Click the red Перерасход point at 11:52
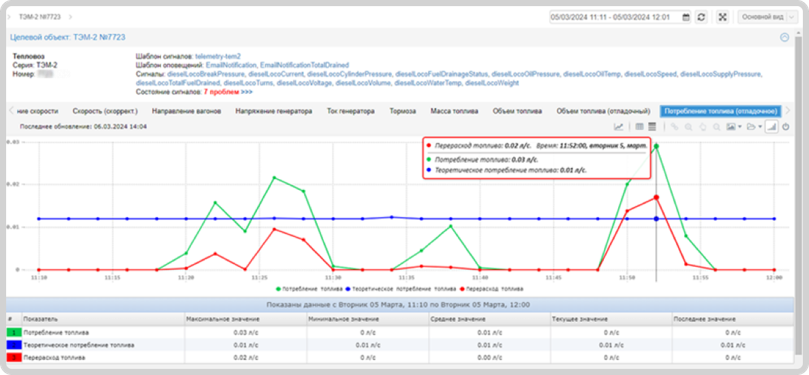809x375 pixels. pos(656,198)
